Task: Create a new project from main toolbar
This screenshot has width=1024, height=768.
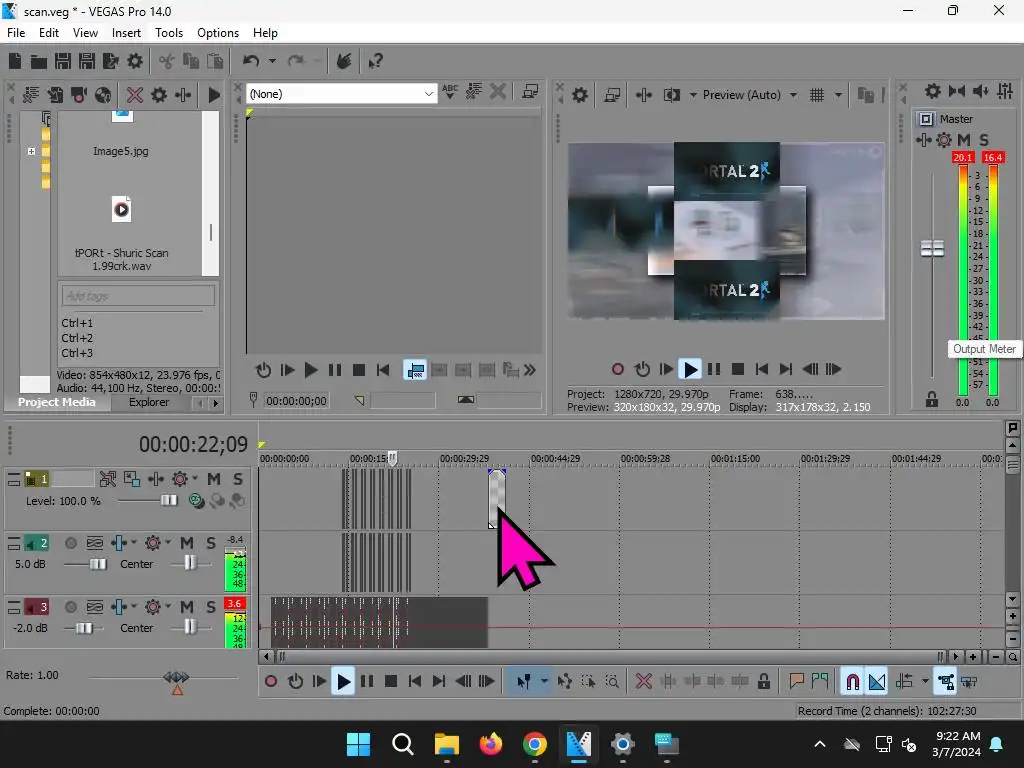Action: click(x=15, y=61)
